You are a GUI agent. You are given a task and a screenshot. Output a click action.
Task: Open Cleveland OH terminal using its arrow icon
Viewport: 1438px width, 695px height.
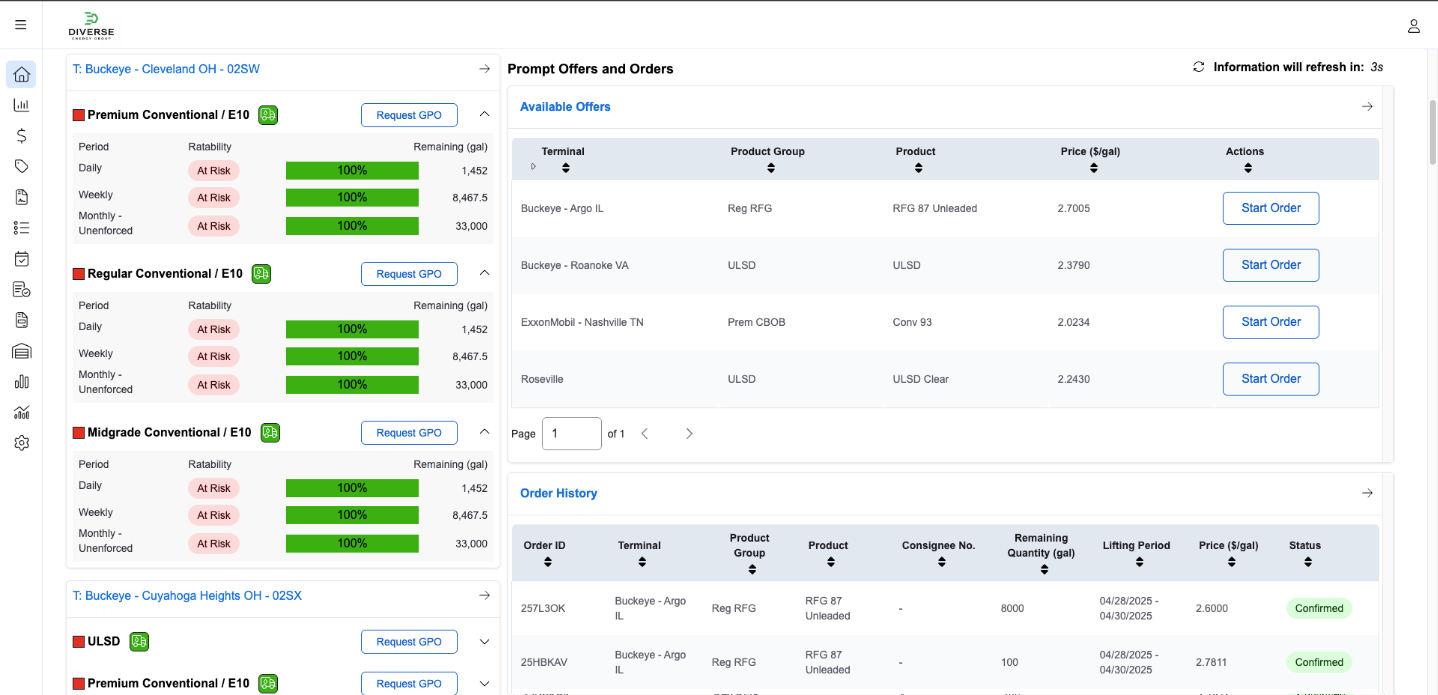484,69
